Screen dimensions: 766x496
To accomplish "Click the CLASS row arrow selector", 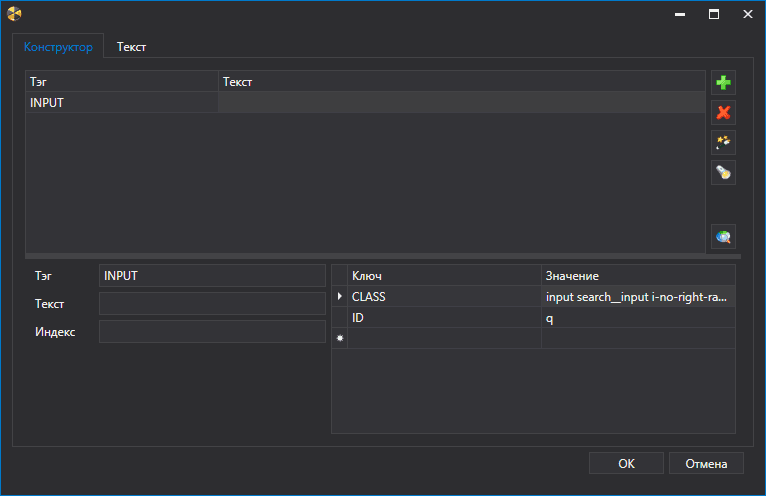I will pyautogui.click(x=339, y=297).
